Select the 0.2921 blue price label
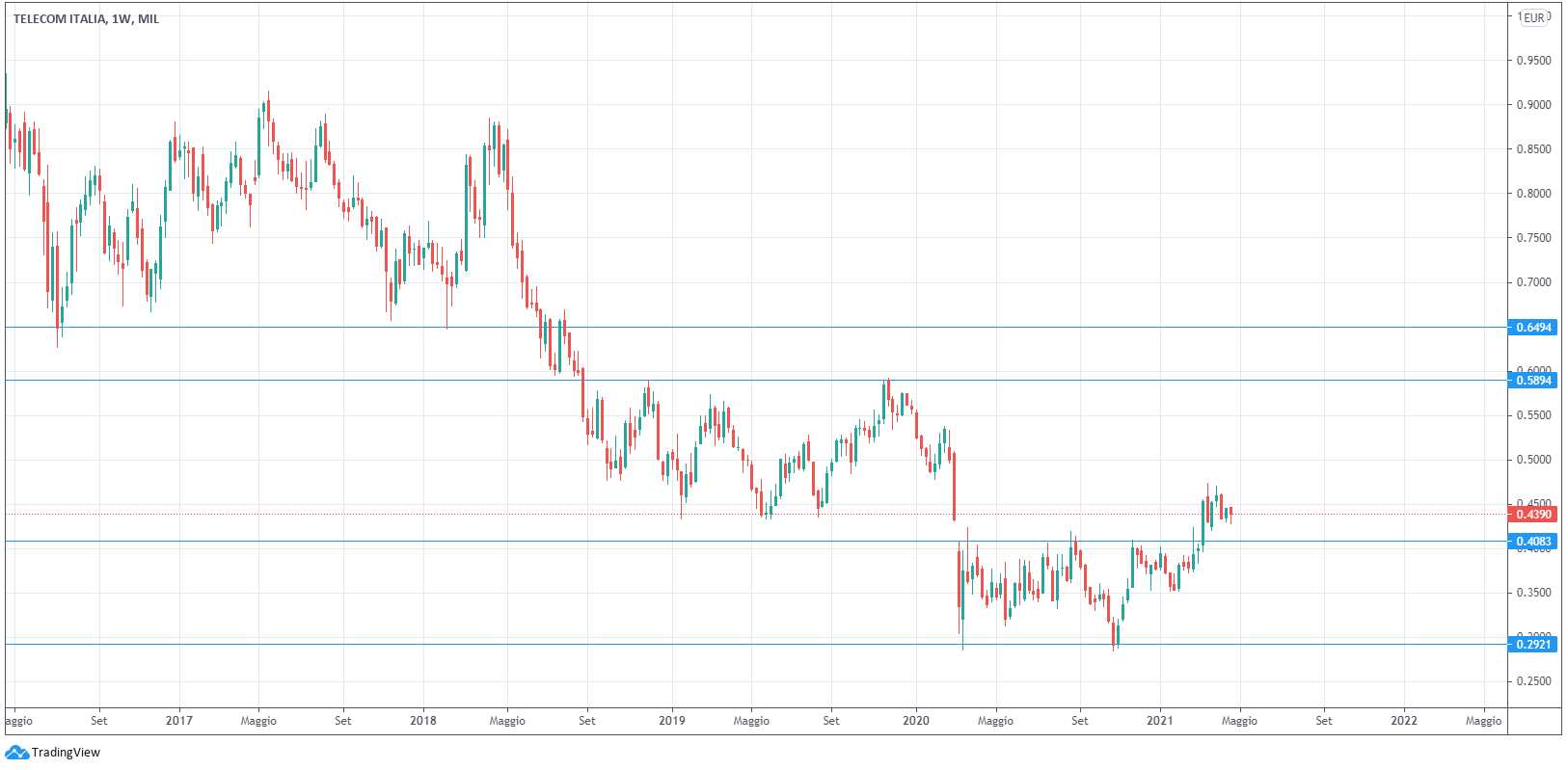 pyautogui.click(x=1533, y=644)
